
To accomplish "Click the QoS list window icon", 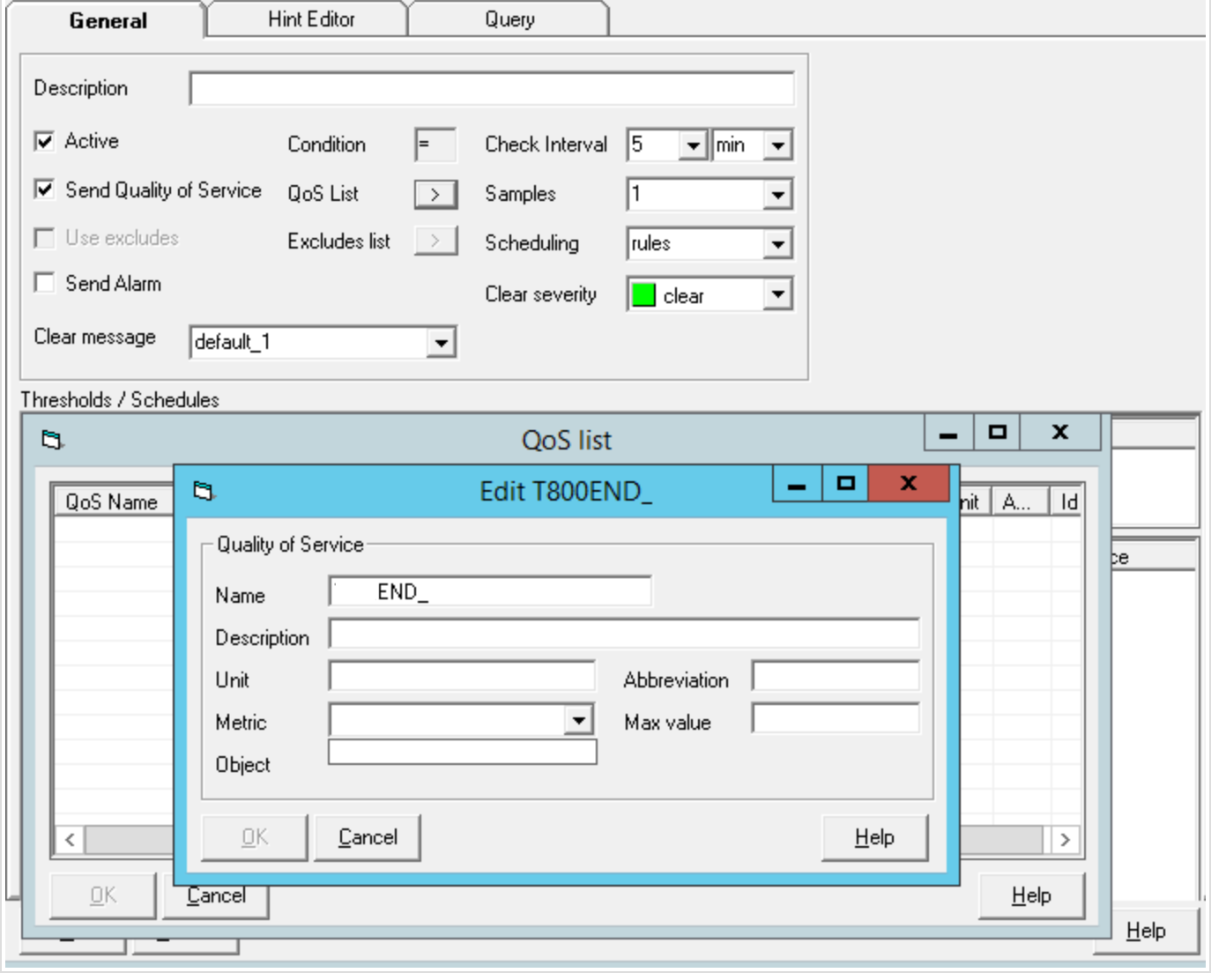I will point(52,439).
